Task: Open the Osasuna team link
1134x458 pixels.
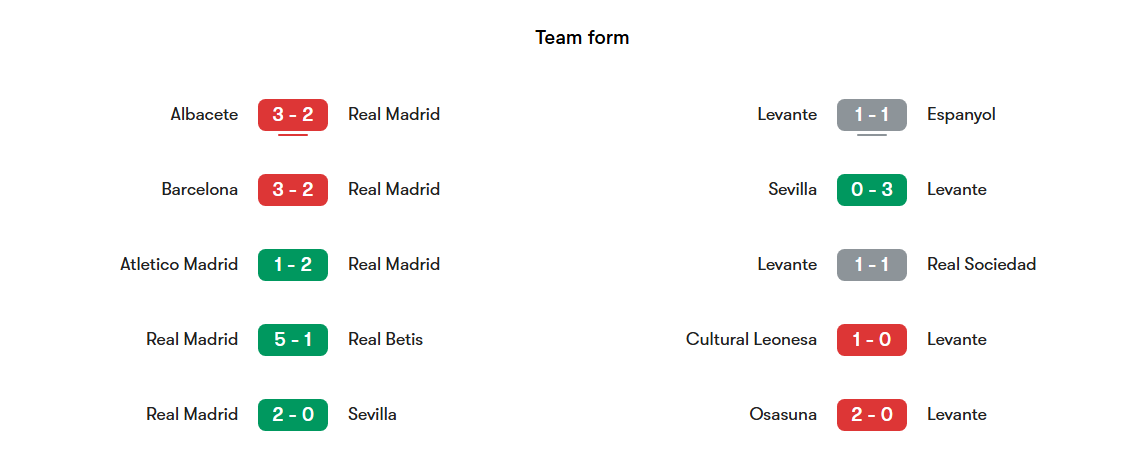Action: click(783, 415)
